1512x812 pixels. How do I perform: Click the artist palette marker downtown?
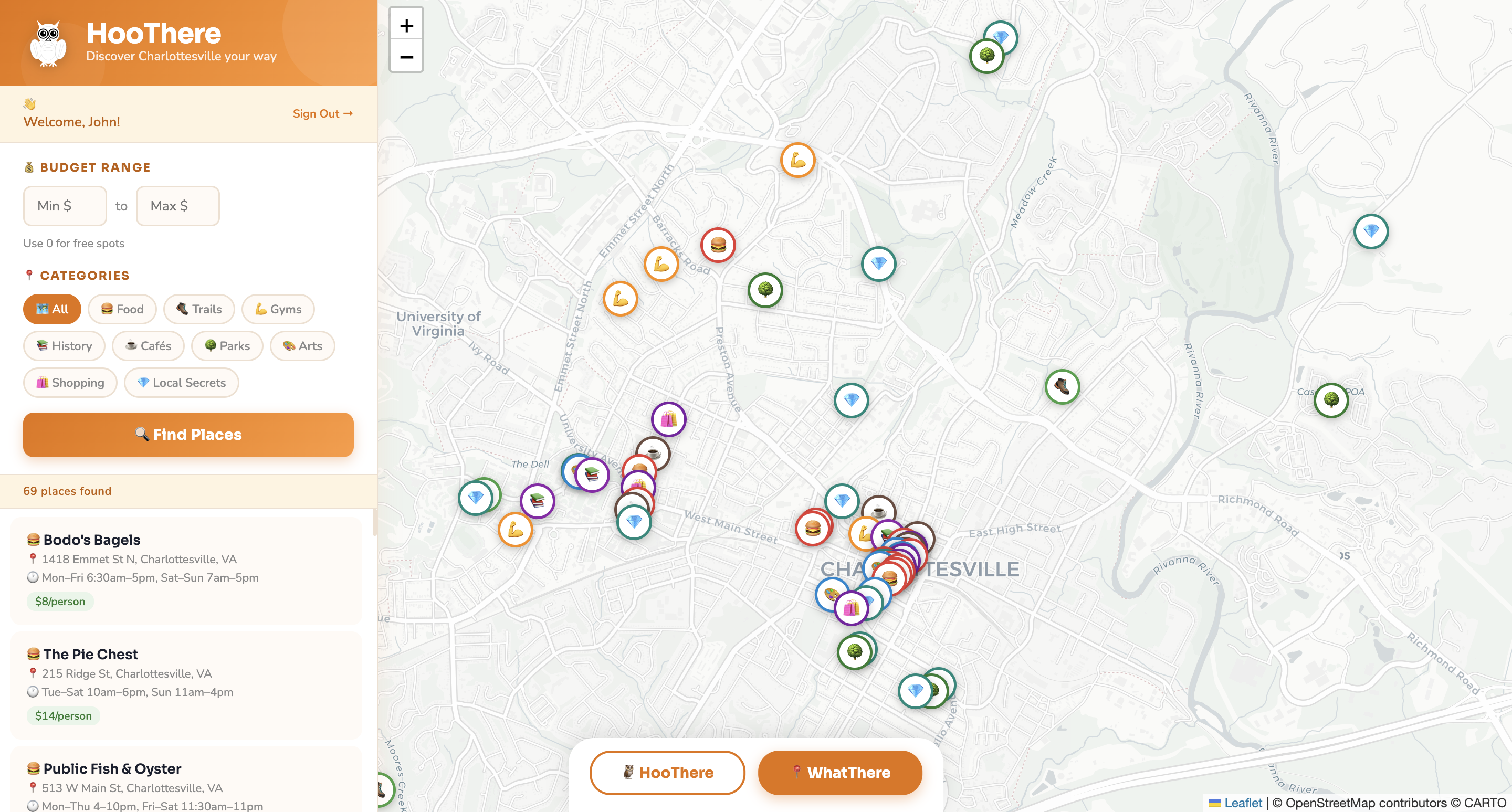[x=829, y=593]
